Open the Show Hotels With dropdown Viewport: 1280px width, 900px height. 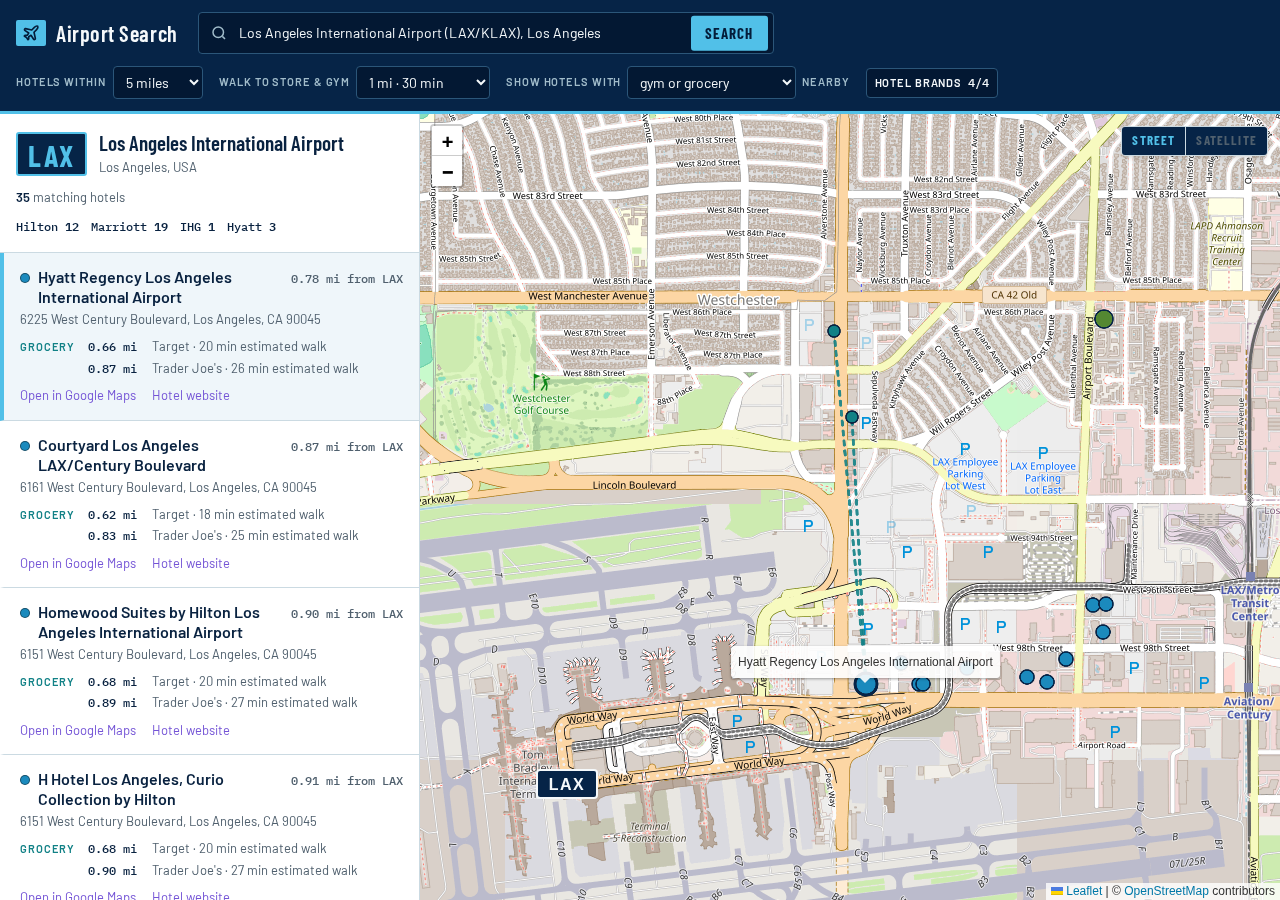pos(711,82)
